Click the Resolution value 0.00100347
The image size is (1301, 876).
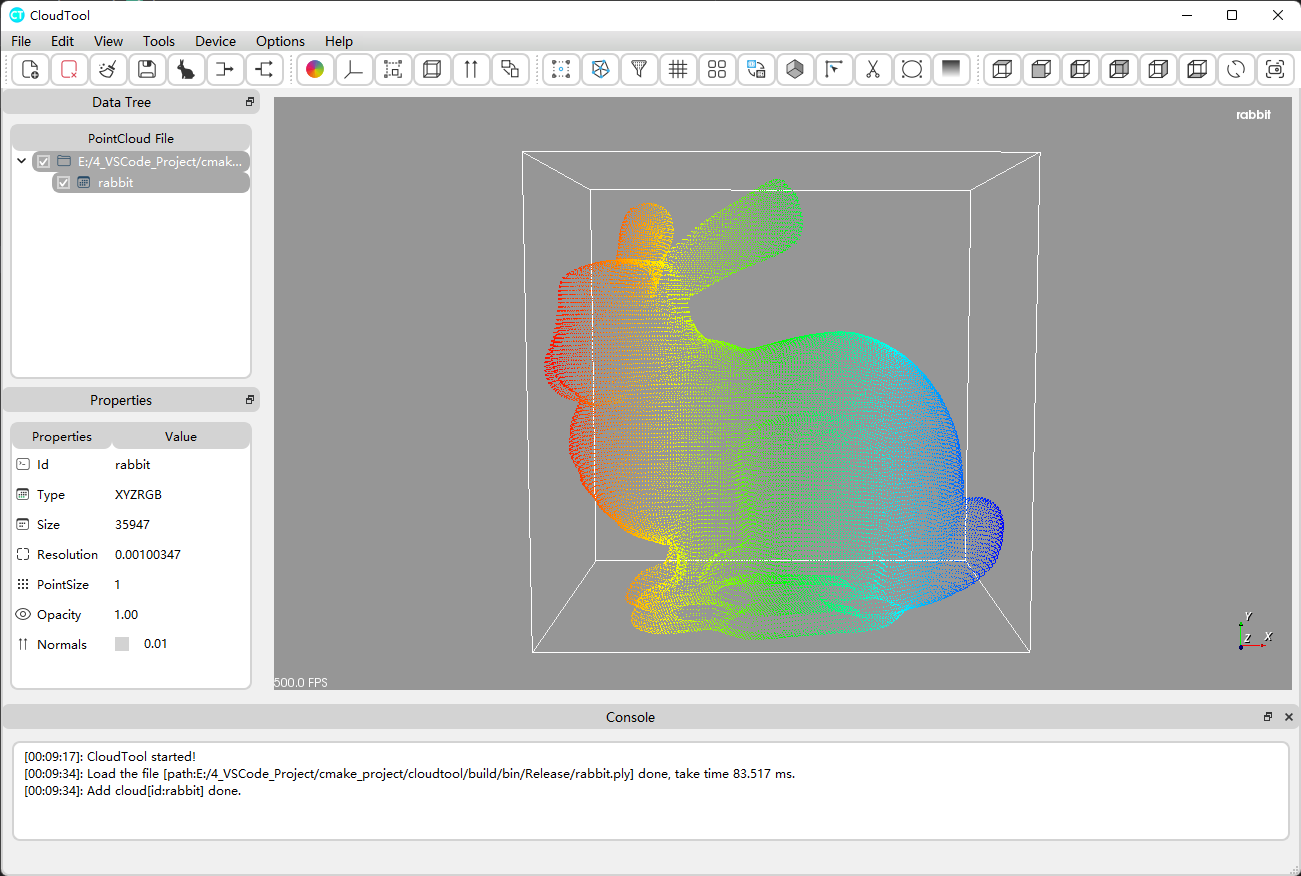(148, 554)
